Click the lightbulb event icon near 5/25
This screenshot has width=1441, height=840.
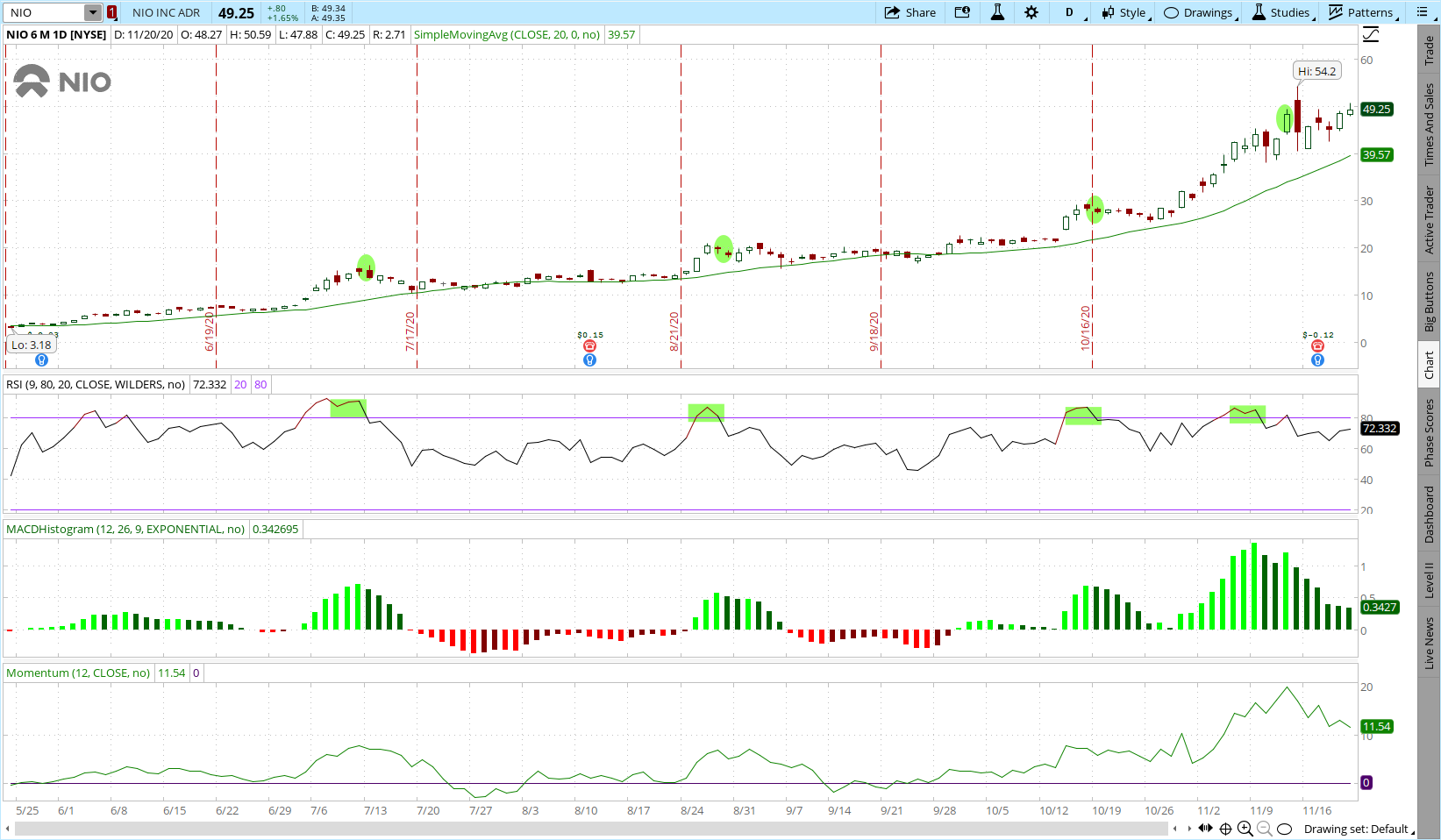pyautogui.click(x=41, y=360)
